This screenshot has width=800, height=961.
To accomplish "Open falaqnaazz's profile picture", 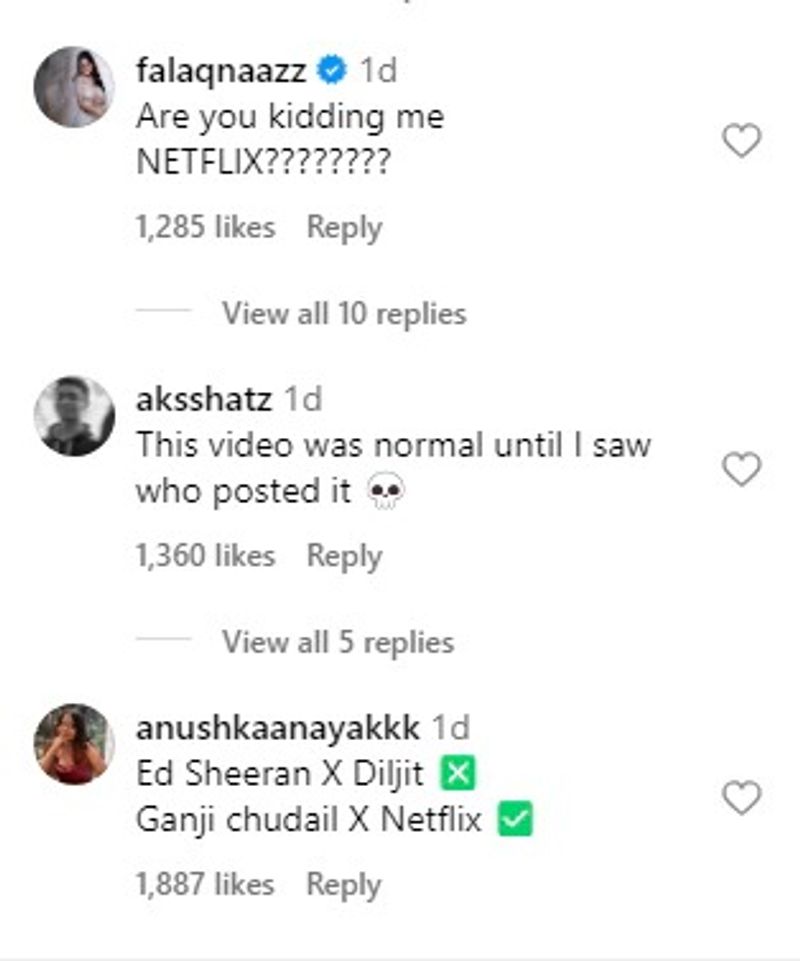I will coord(74,87).
